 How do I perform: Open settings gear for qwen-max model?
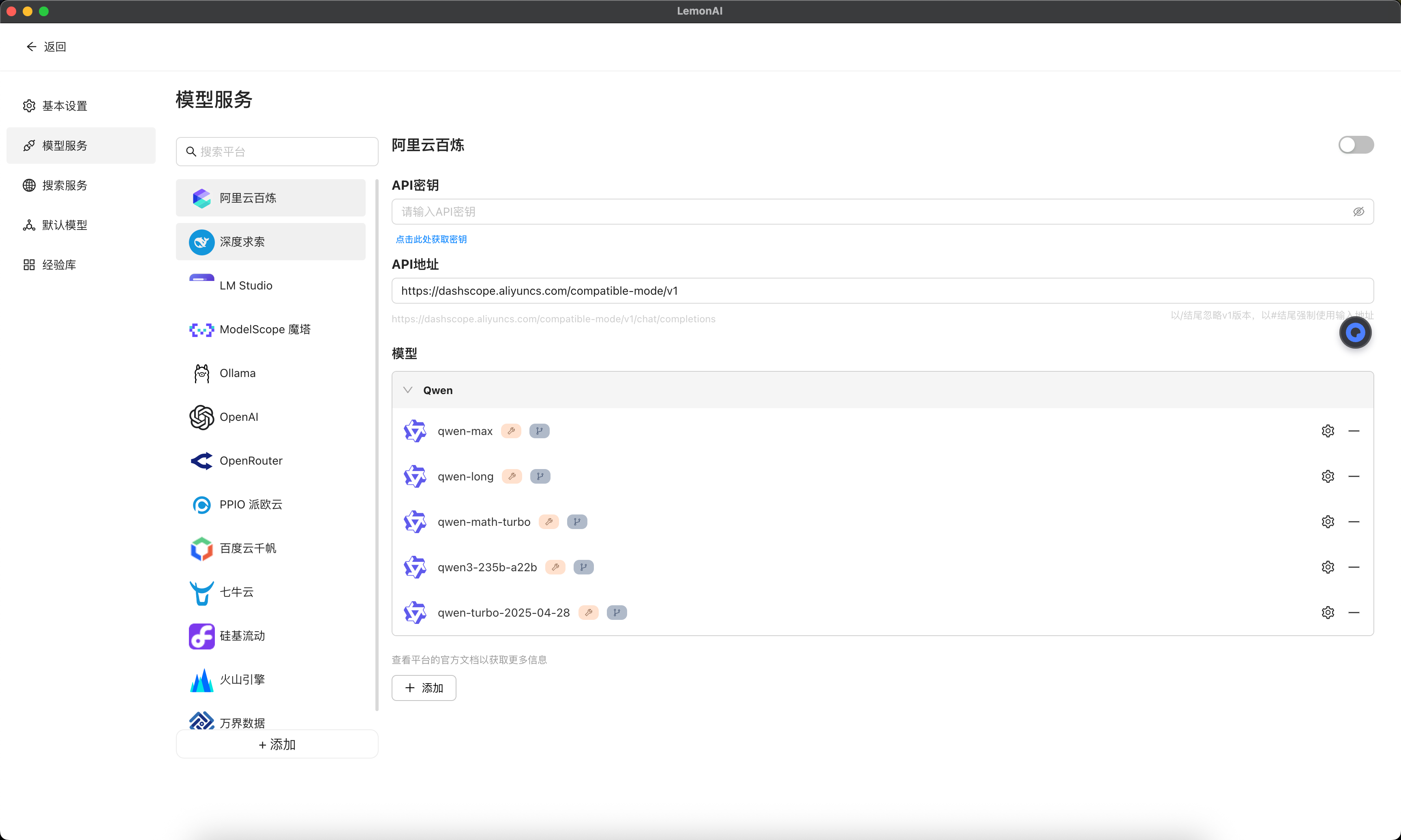1328,431
